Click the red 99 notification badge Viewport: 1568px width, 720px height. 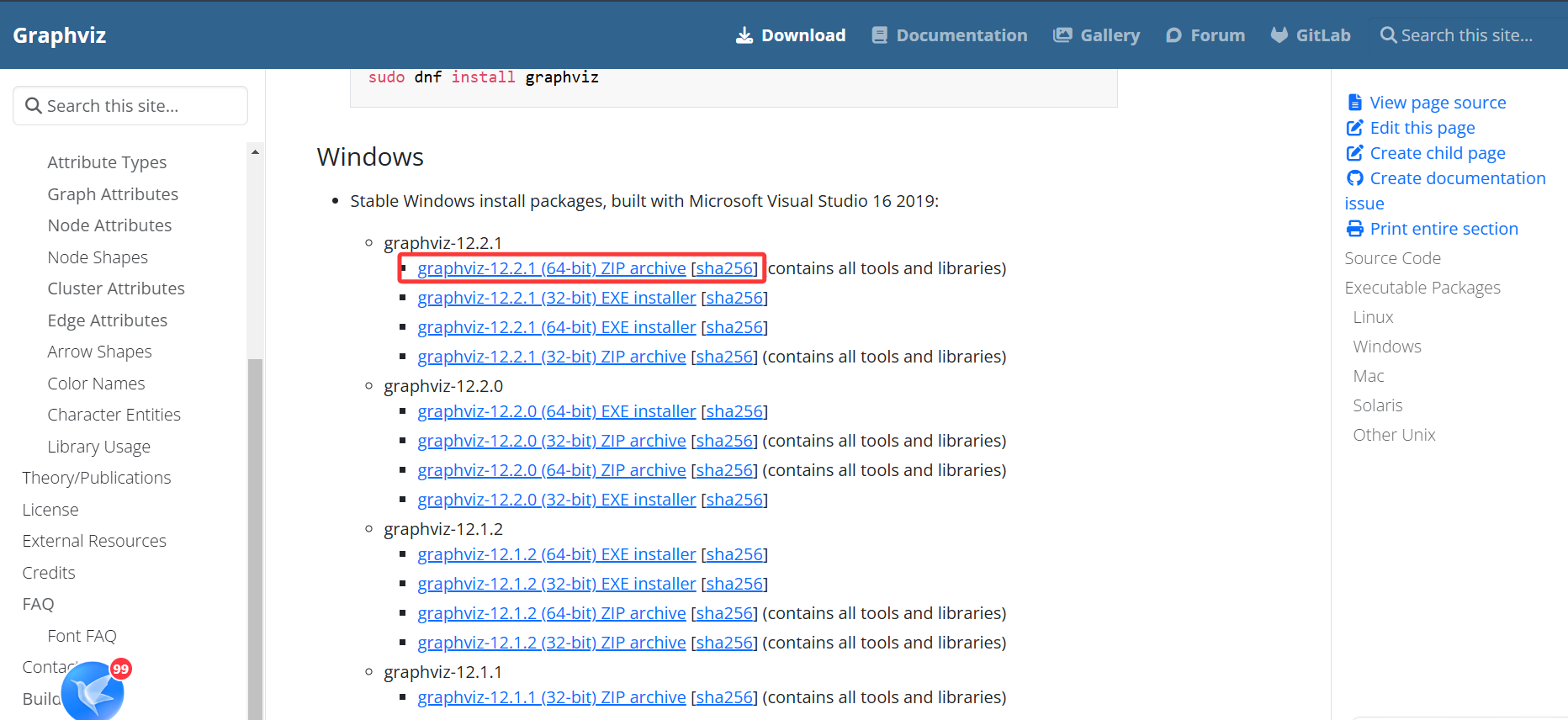tap(121, 669)
